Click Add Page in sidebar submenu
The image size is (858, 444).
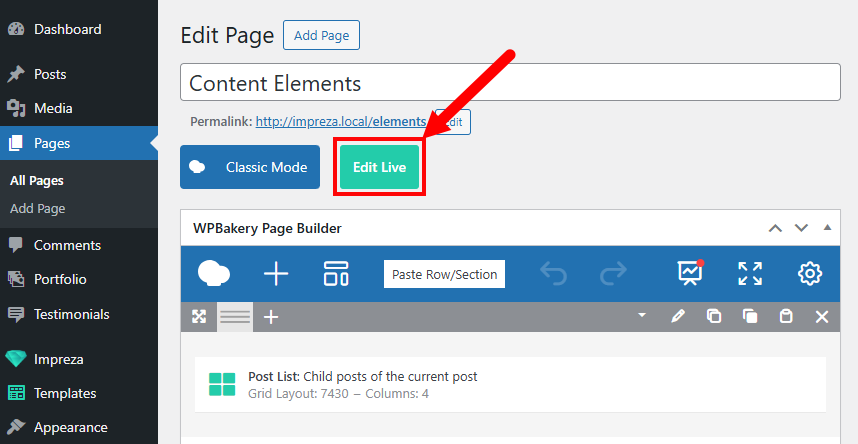(37, 209)
